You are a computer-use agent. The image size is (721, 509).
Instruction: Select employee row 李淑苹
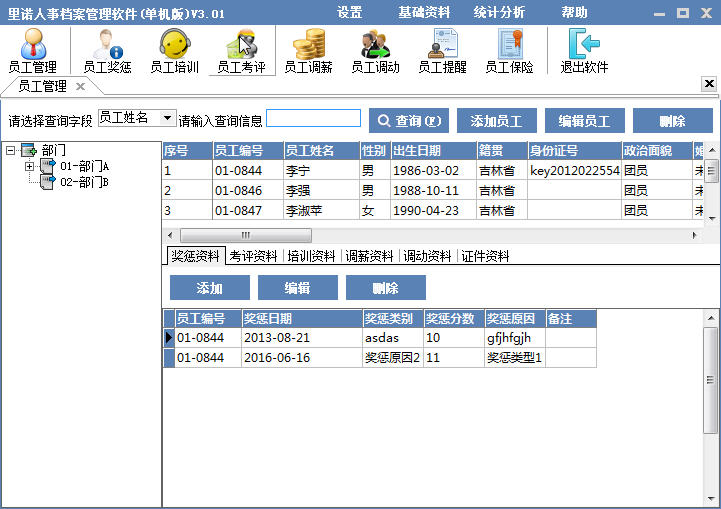coord(433,210)
